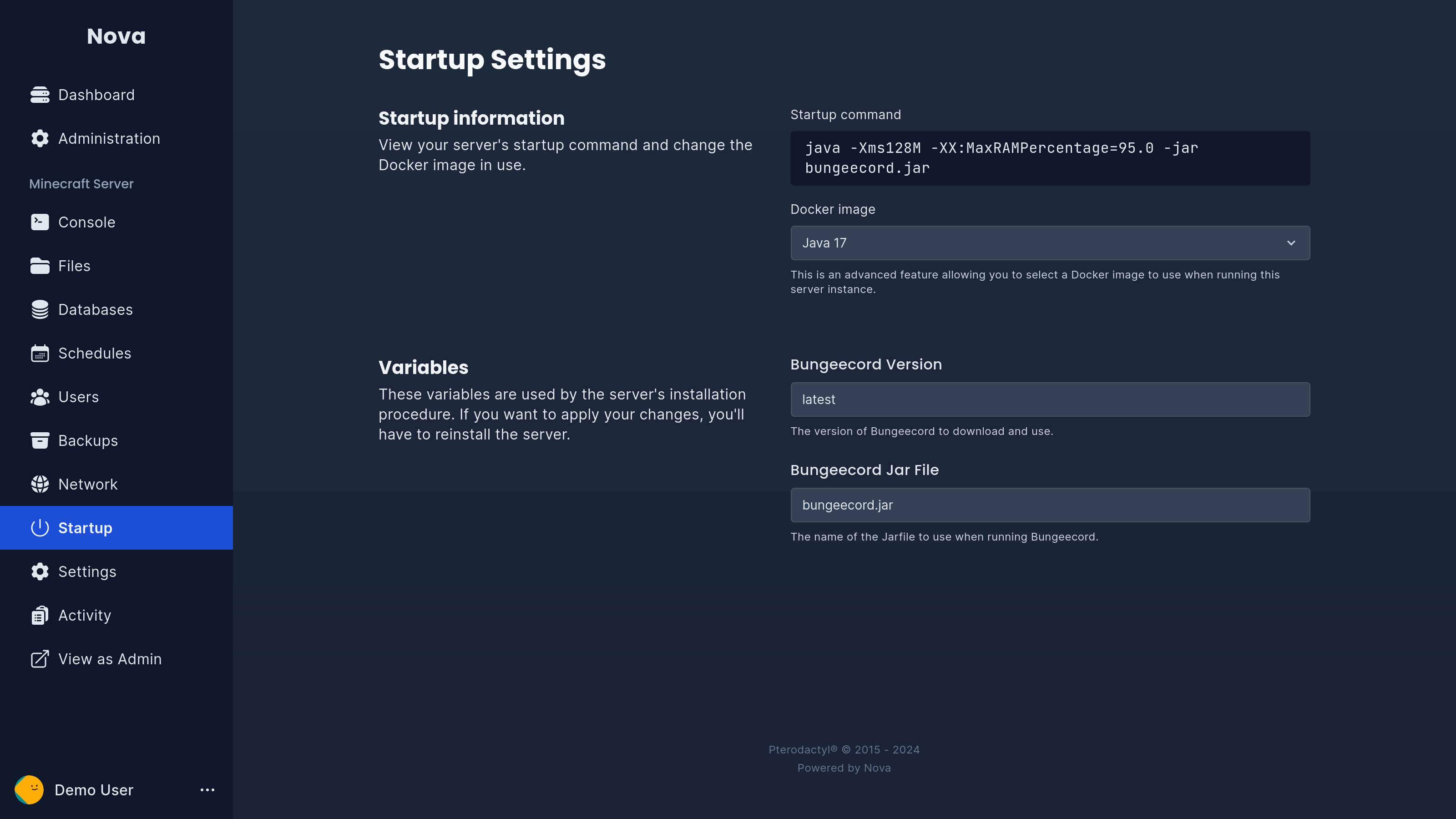Image resolution: width=1456 pixels, height=819 pixels.
Task: Select the Startup menu item
Action: point(116,528)
